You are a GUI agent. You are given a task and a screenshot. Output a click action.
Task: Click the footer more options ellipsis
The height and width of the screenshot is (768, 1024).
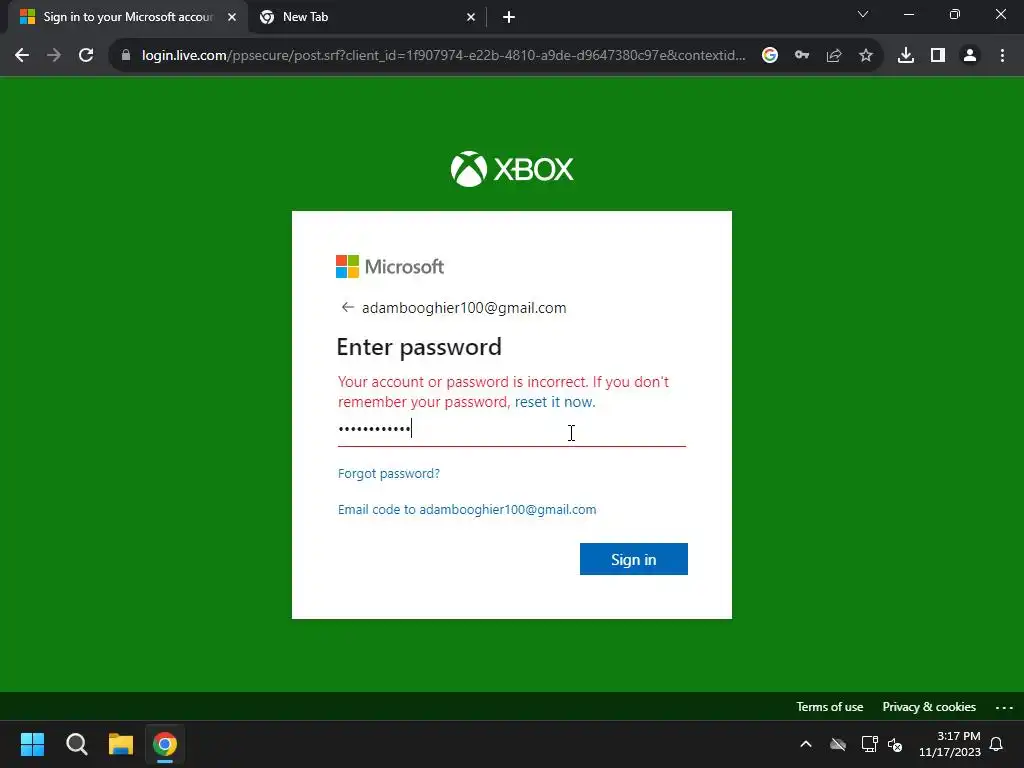pos(1004,707)
